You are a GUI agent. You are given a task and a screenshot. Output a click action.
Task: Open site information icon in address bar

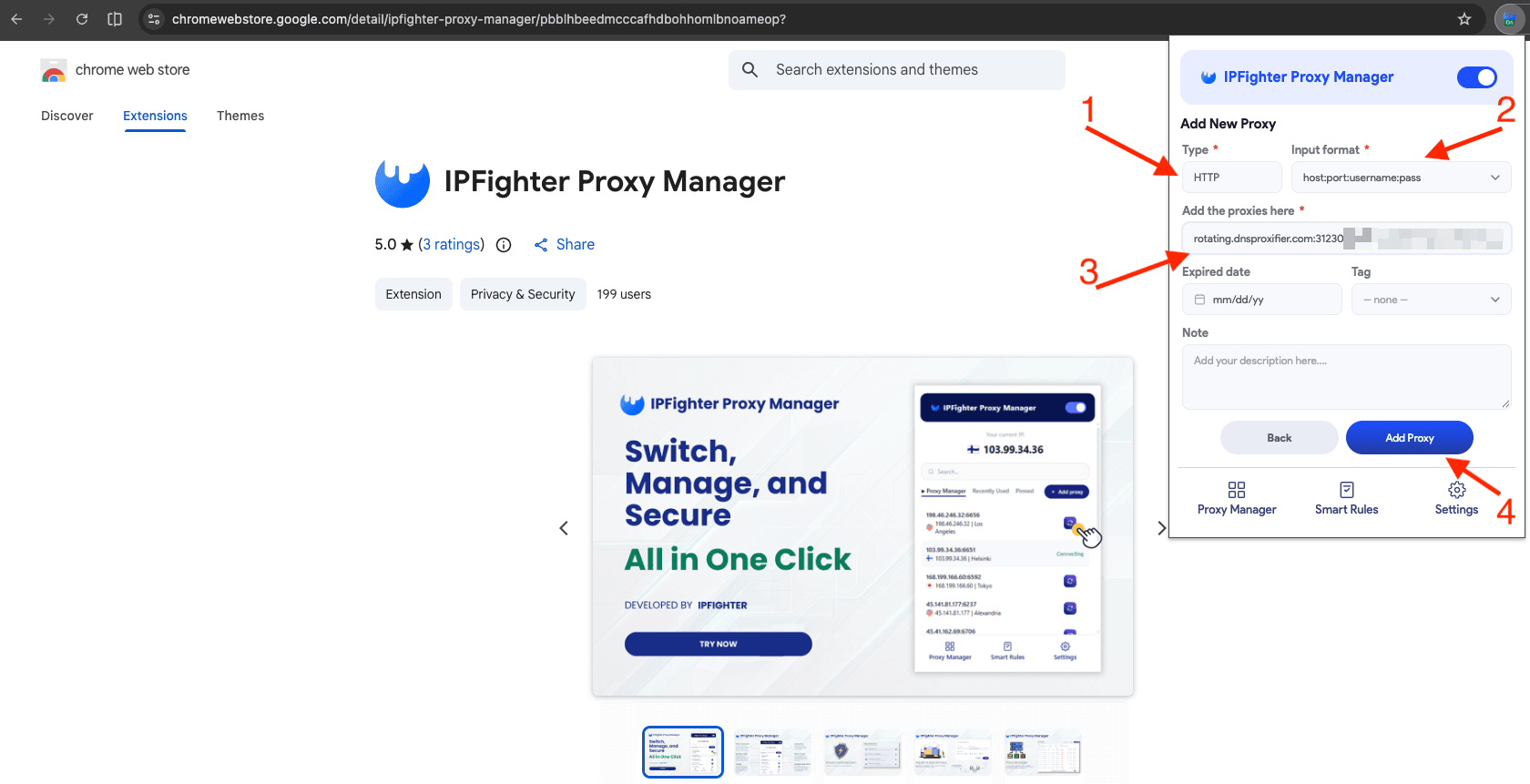click(154, 19)
